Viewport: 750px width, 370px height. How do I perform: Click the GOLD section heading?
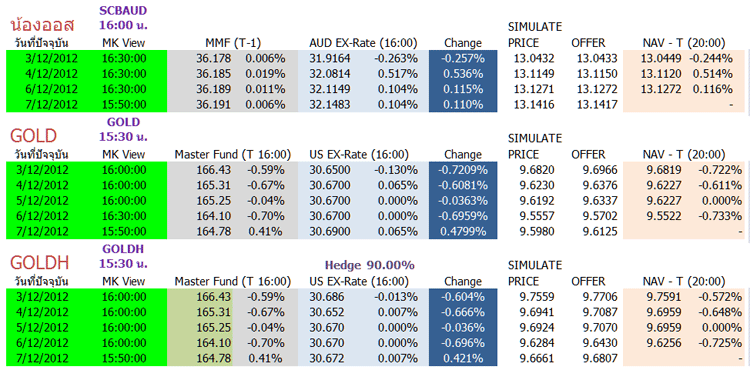(33, 136)
